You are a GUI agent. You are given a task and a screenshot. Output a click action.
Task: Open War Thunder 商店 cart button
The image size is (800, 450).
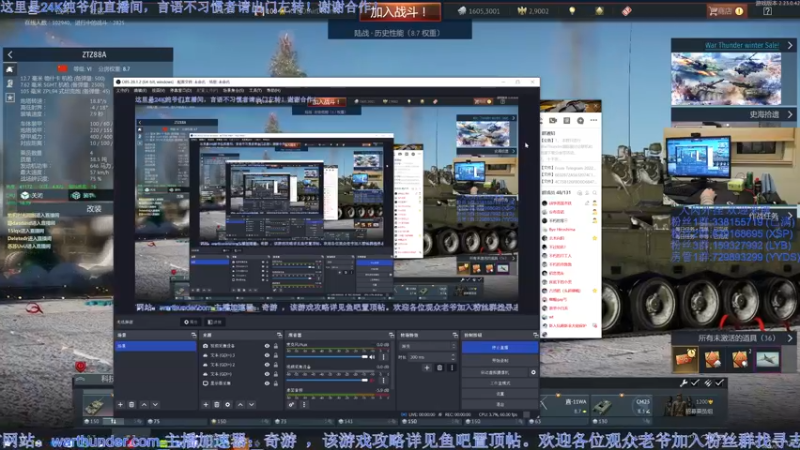point(726,11)
